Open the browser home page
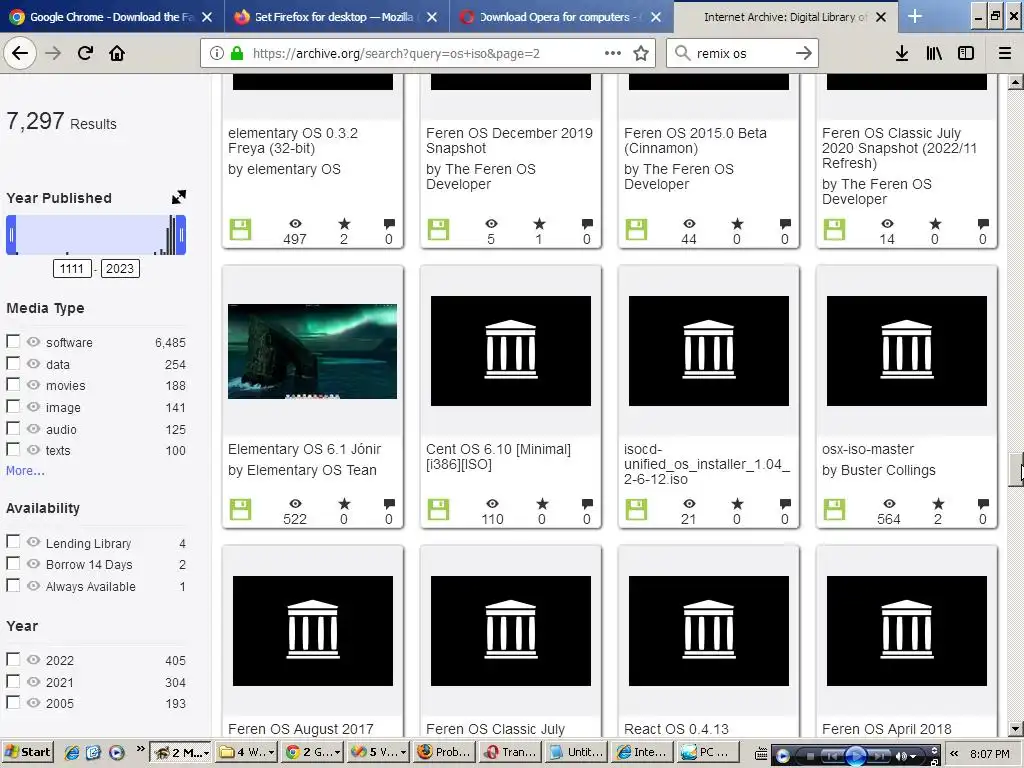This screenshot has width=1024, height=768. pyautogui.click(x=117, y=53)
